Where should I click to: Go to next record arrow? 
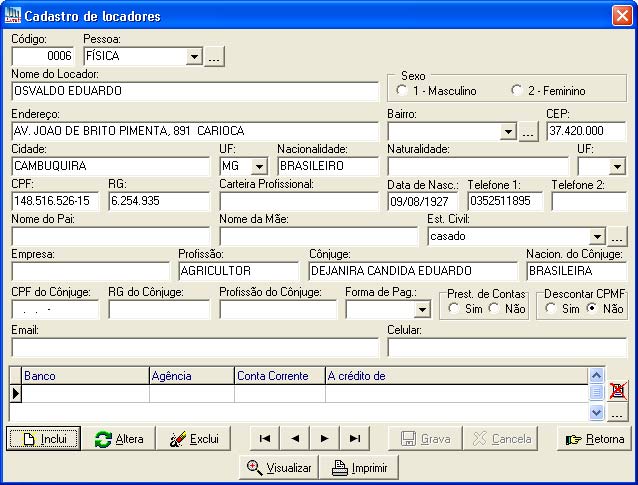click(x=324, y=439)
